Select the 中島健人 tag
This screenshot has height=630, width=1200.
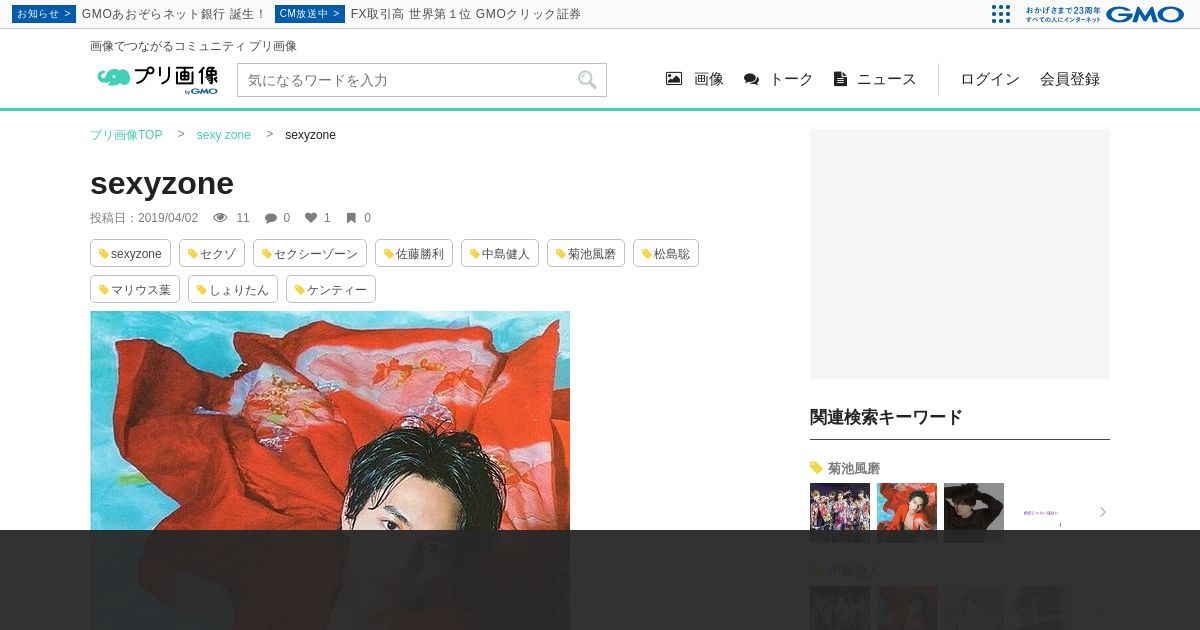pyautogui.click(x=500, y=253)
